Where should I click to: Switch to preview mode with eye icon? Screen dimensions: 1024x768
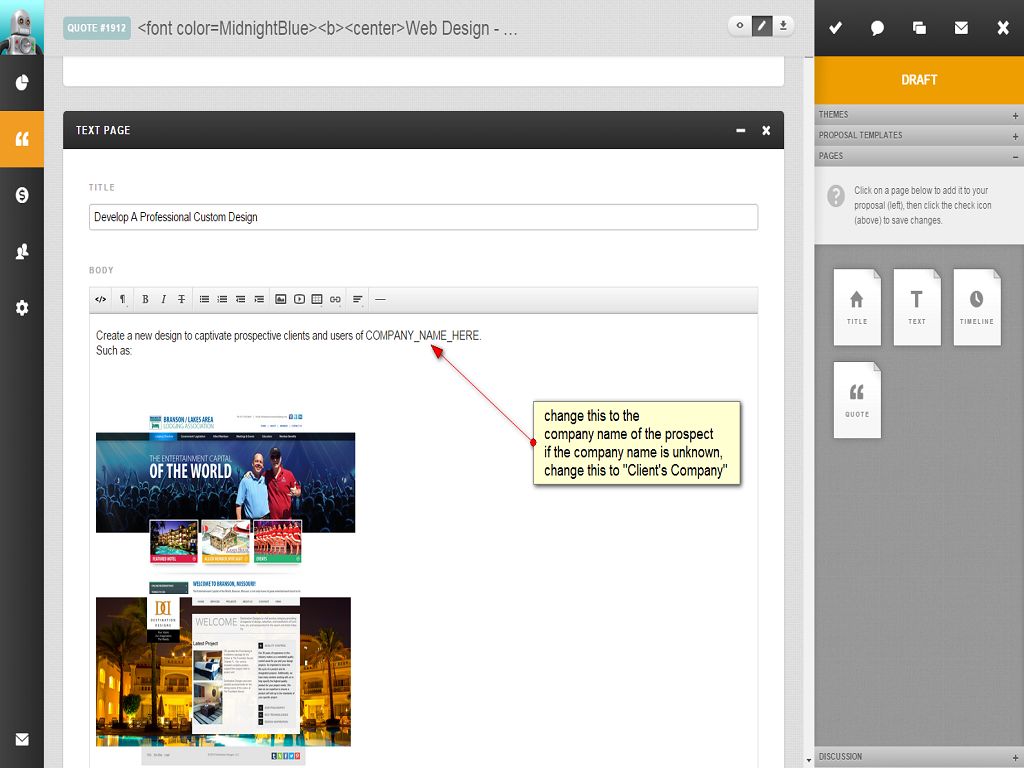pyautogui.click(x=740, y=26)
